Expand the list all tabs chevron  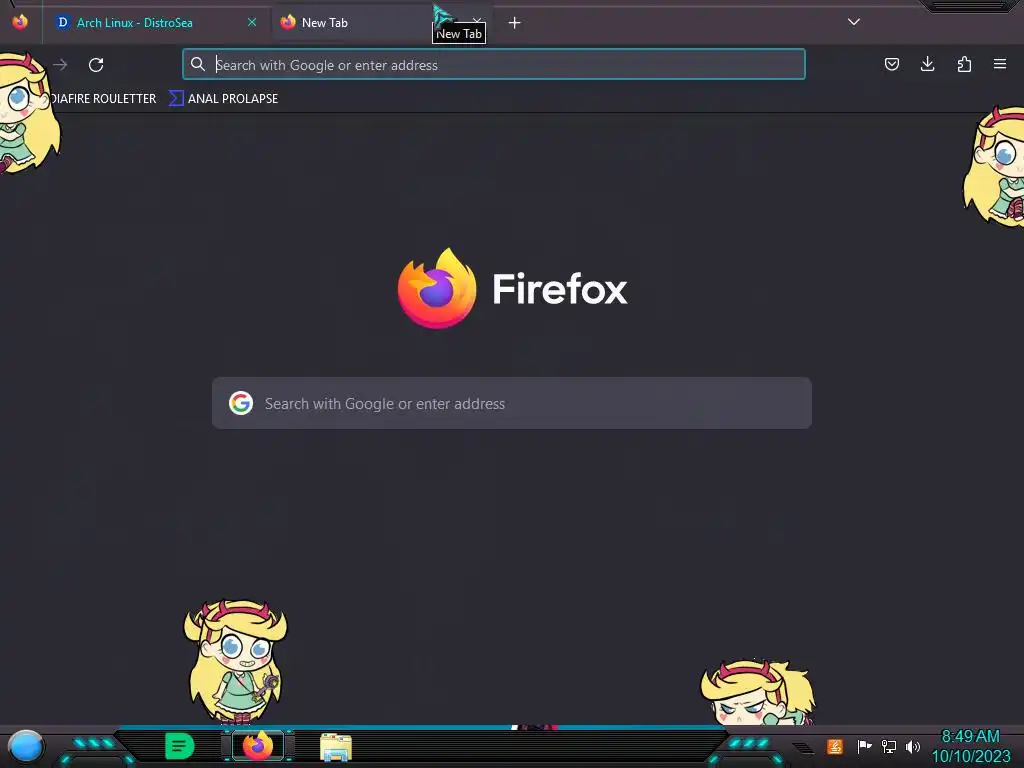coord(854,22)
